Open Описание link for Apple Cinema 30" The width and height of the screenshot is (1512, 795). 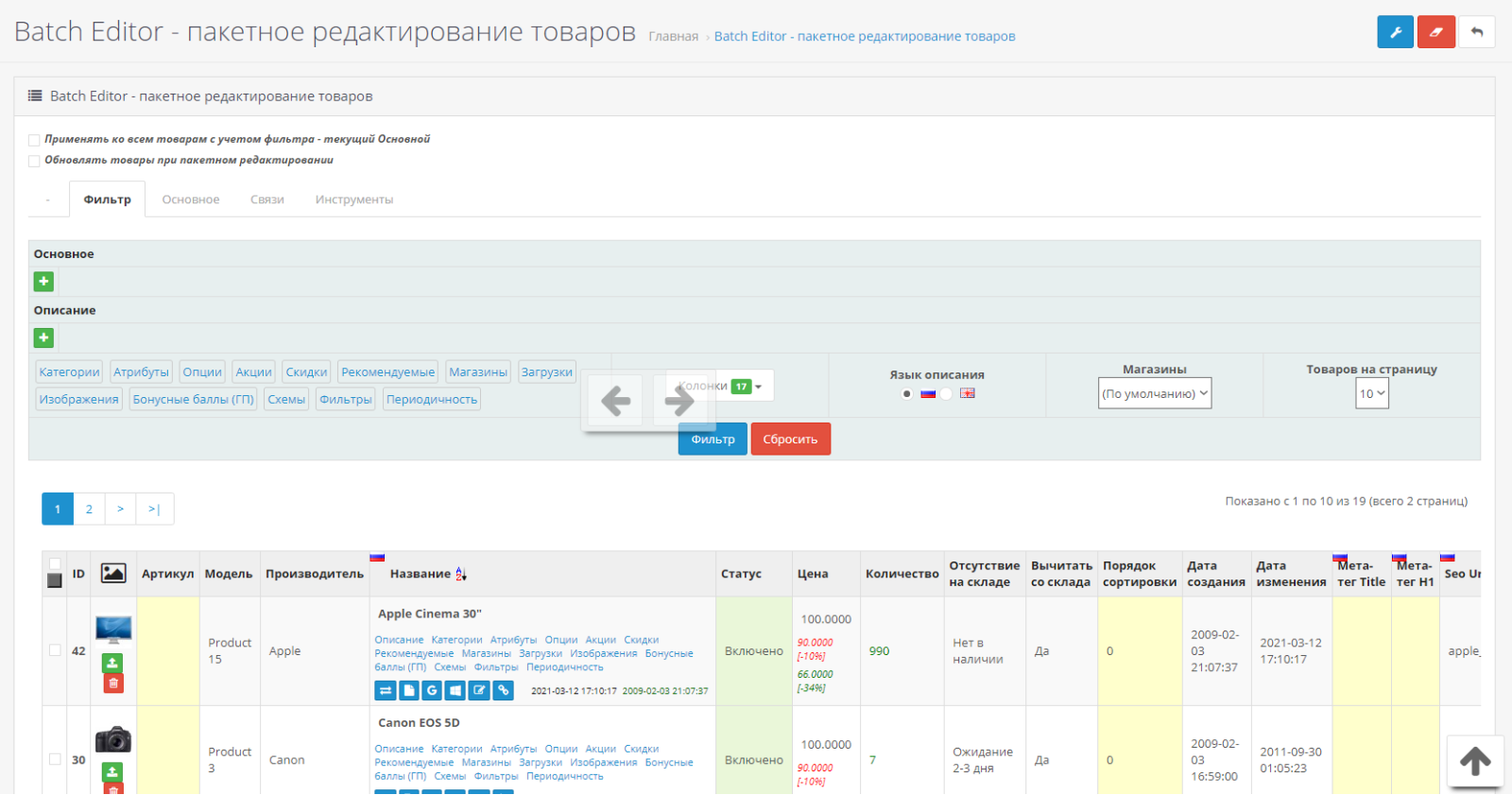coord(399,640)
